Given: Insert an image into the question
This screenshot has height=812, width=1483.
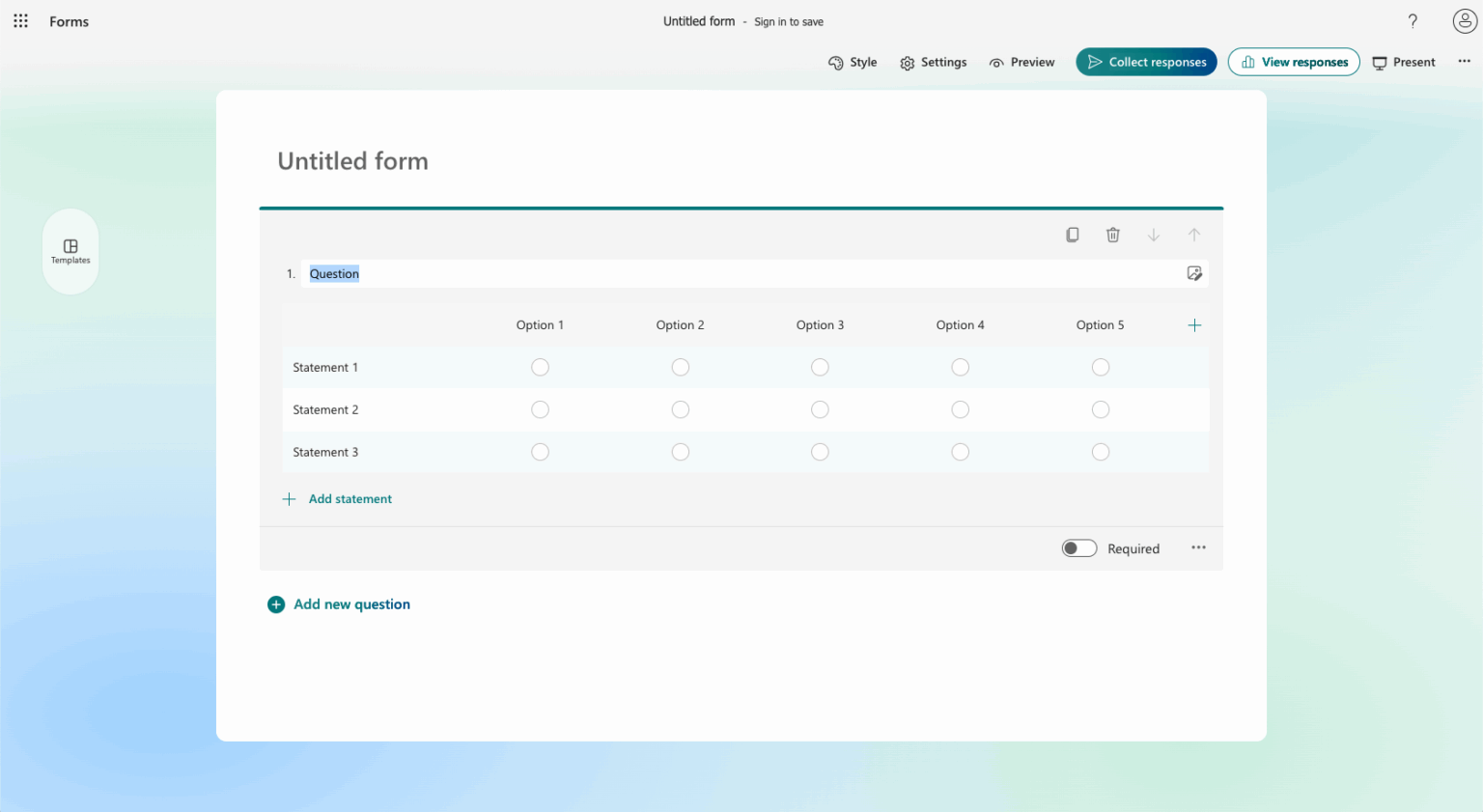Looking at the screenshot, I should pyautogui.click(x=1194, y=273).
